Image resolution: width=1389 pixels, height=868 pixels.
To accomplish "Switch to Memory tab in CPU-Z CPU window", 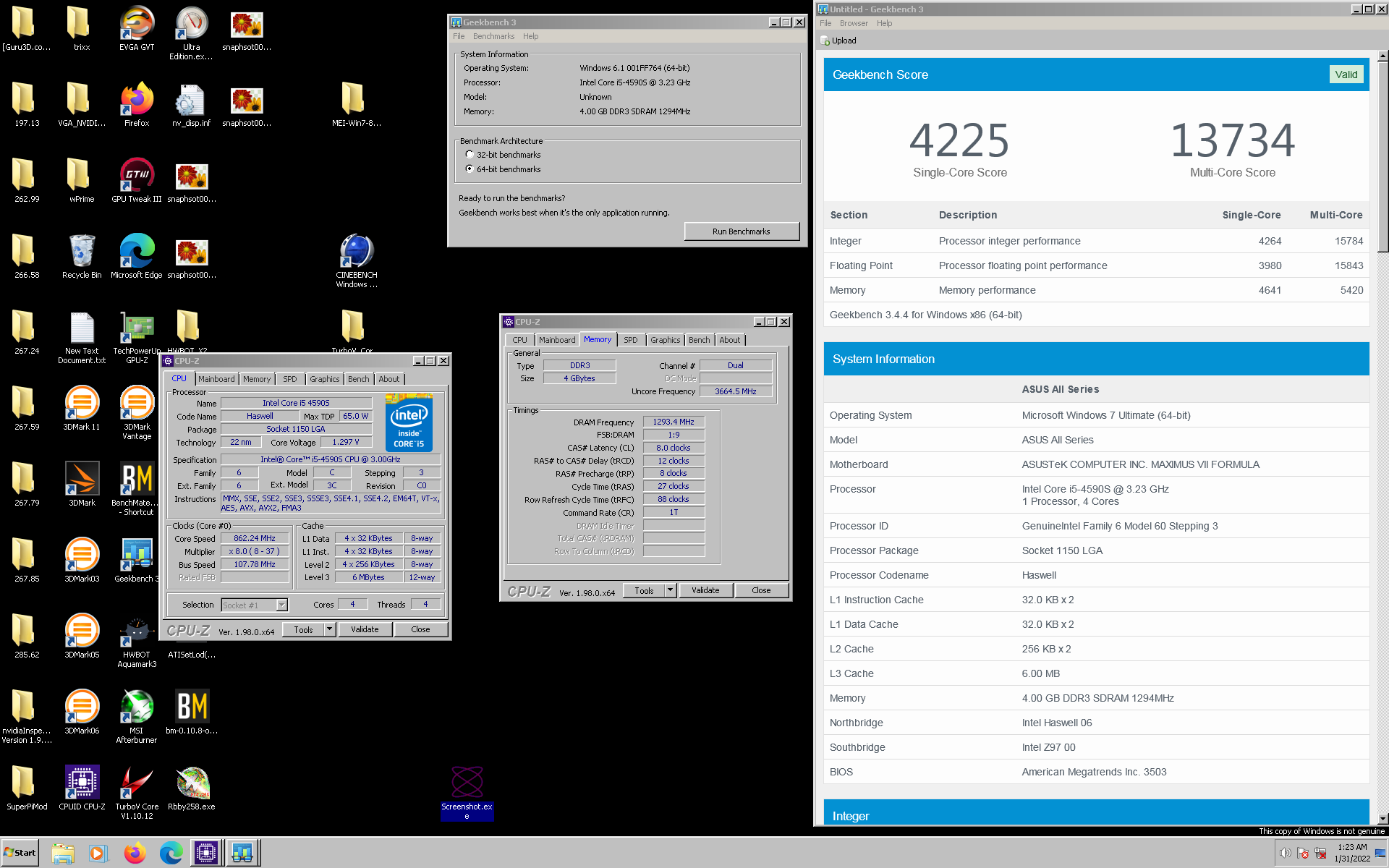I will 257,379.
